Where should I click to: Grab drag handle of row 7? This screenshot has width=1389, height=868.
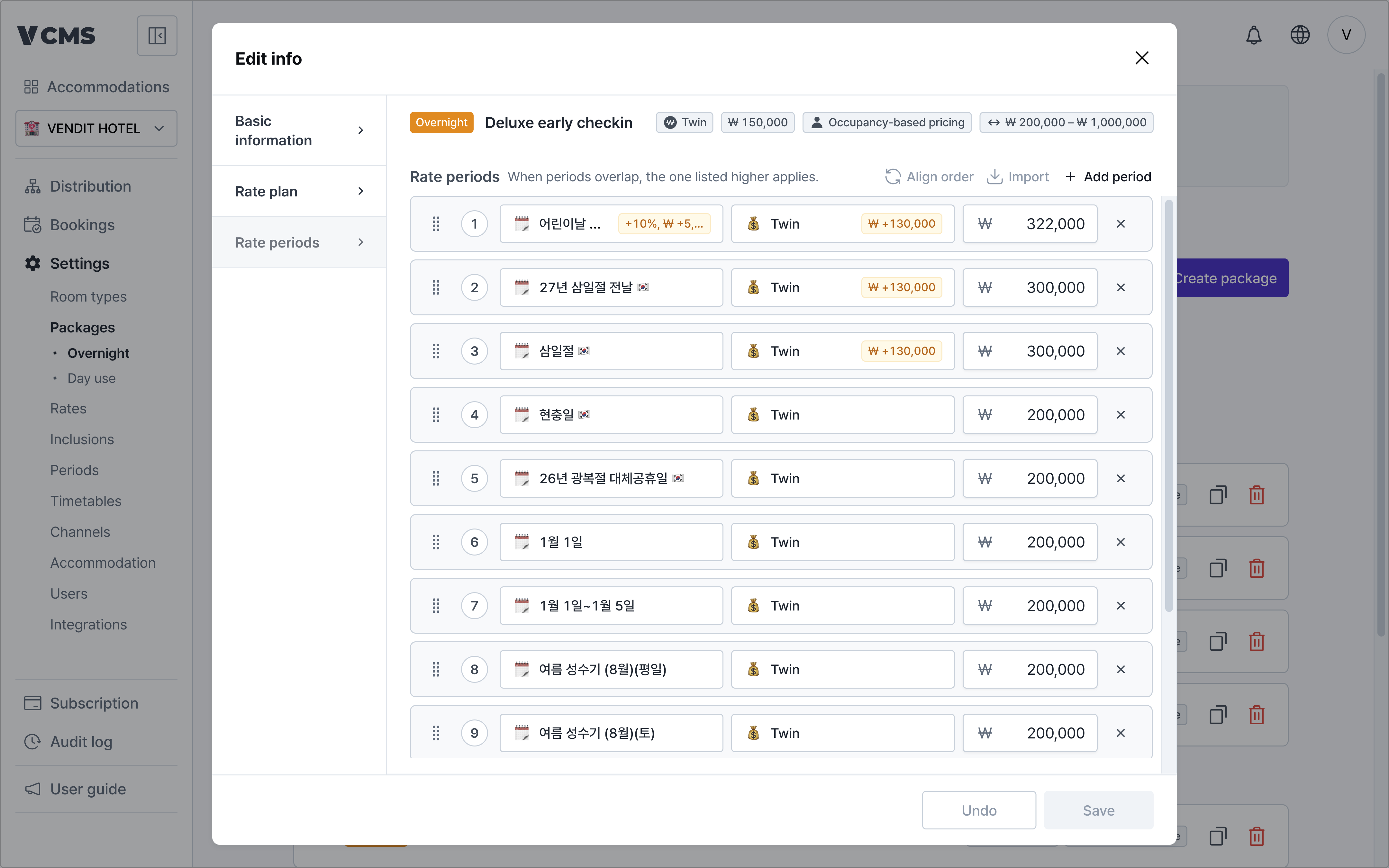click(x=436, y=606)
